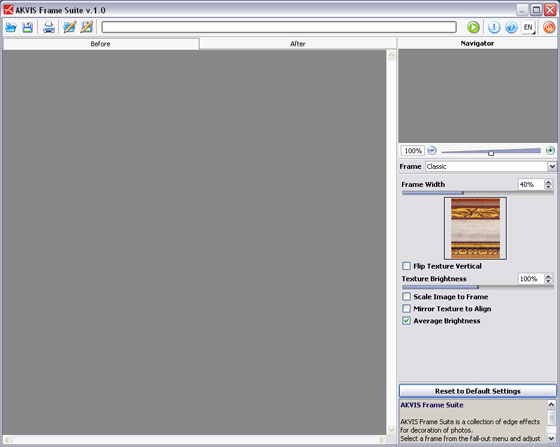Click the toolbar progress bar field

pyautogui.click(x=279, y=27)
